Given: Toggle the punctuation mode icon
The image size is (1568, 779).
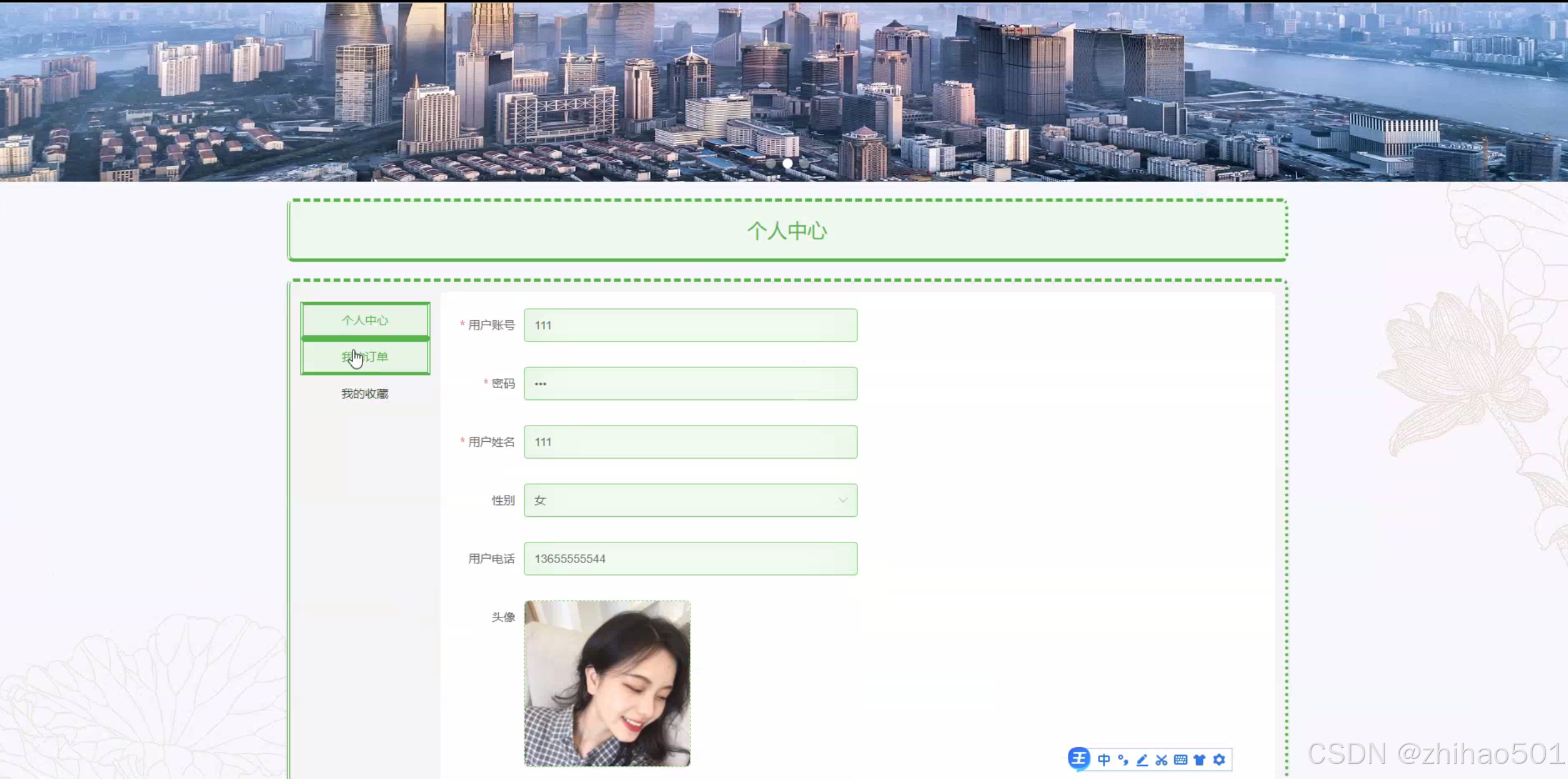Looking at the screenshot, I should point(1123,760).
